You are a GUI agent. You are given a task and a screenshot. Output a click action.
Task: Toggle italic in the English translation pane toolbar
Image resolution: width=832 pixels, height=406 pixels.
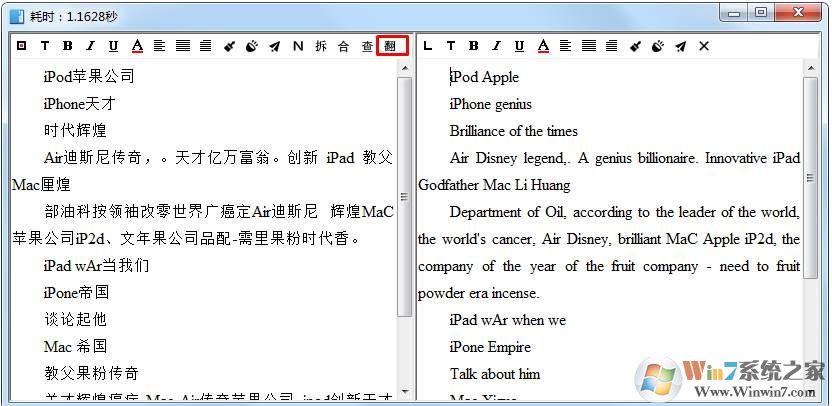coord(497,46)
